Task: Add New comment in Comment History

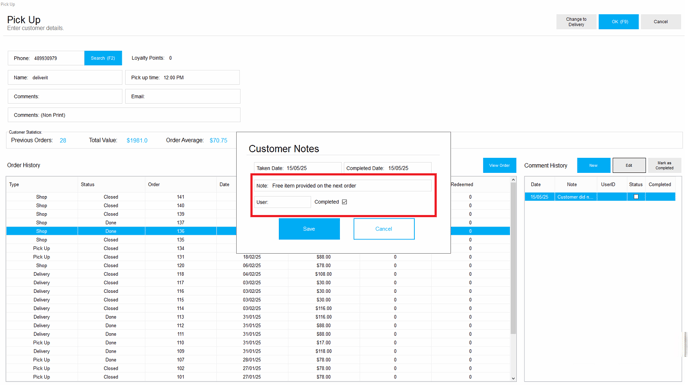Action: click(x=593, y=165)
